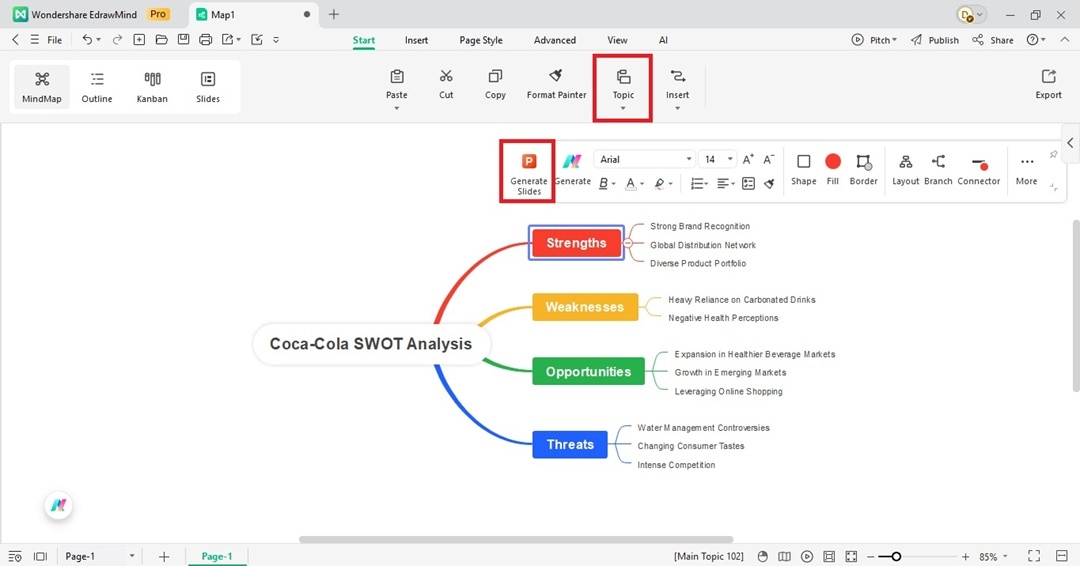This screenshot has width=1080, height=566.
Task: Increase font size with A+ icon
Action: click(748, 159)
